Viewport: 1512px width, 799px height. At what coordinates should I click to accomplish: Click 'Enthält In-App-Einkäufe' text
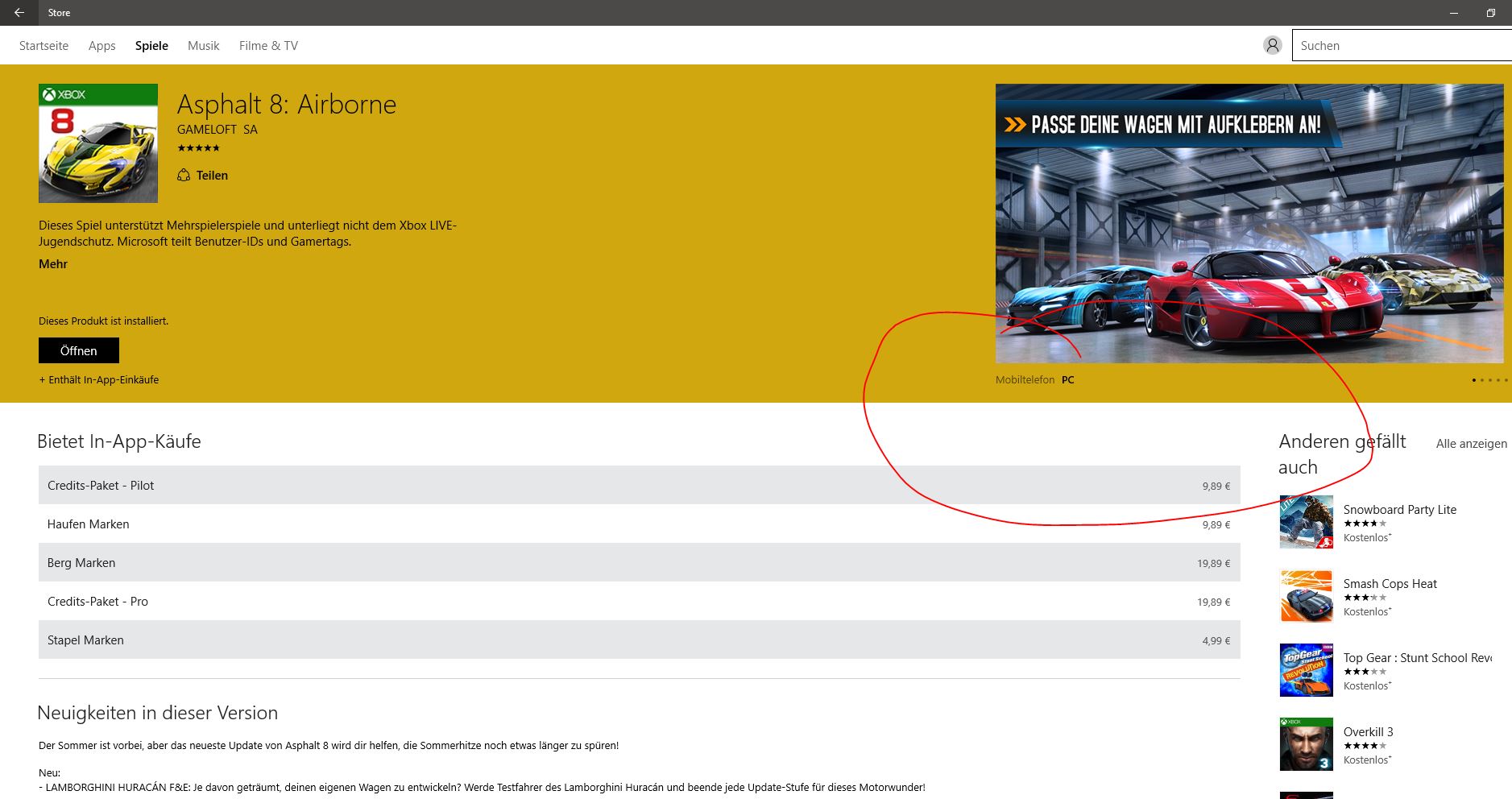click(x=99, y=380)
